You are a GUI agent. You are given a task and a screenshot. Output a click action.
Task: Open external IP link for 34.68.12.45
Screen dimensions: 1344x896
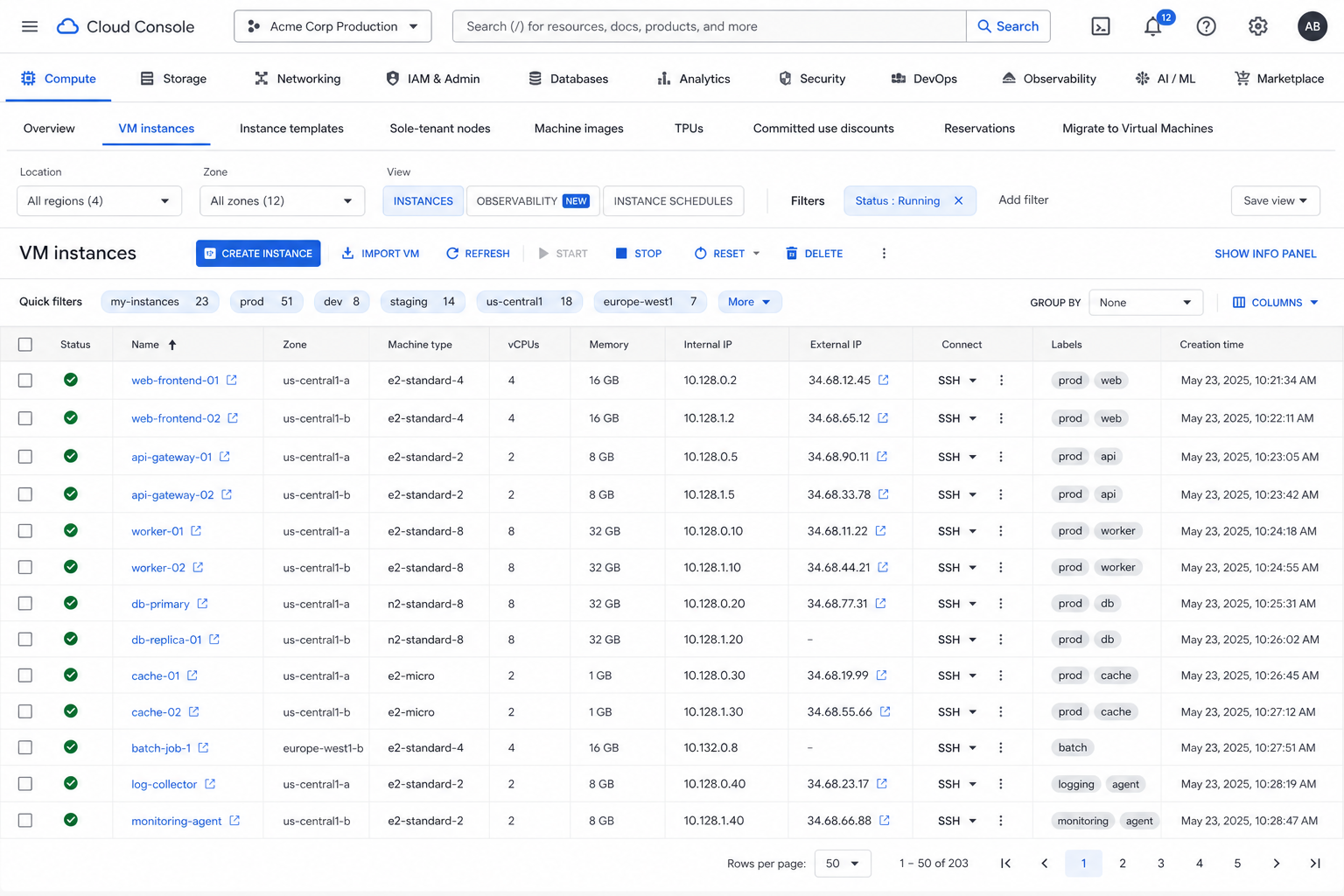[884, 380]
